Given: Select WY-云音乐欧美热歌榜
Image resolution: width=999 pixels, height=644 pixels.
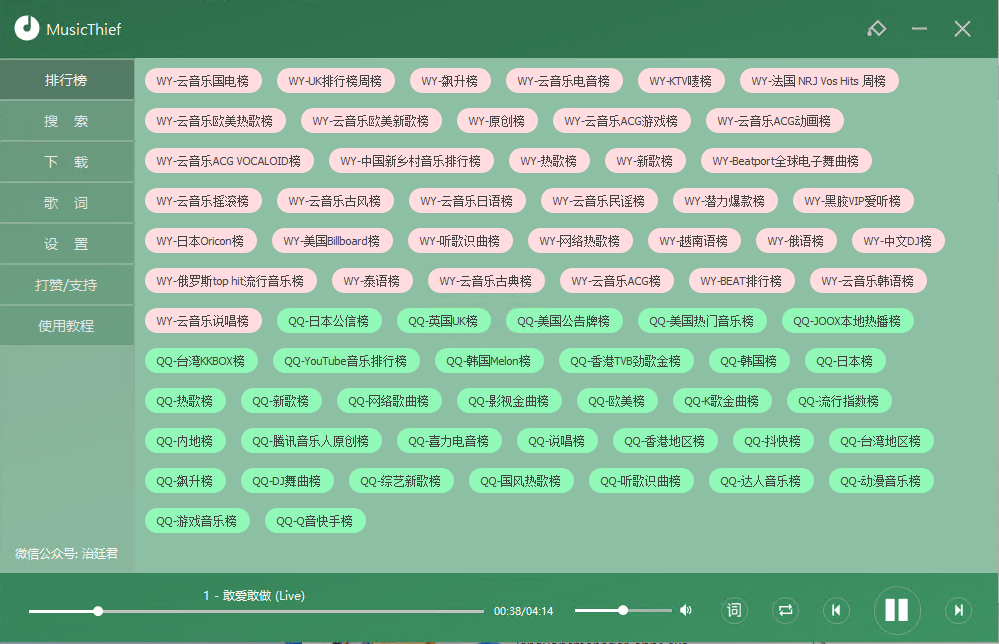Looking at the screenshot, I should (x=215, y=121).
